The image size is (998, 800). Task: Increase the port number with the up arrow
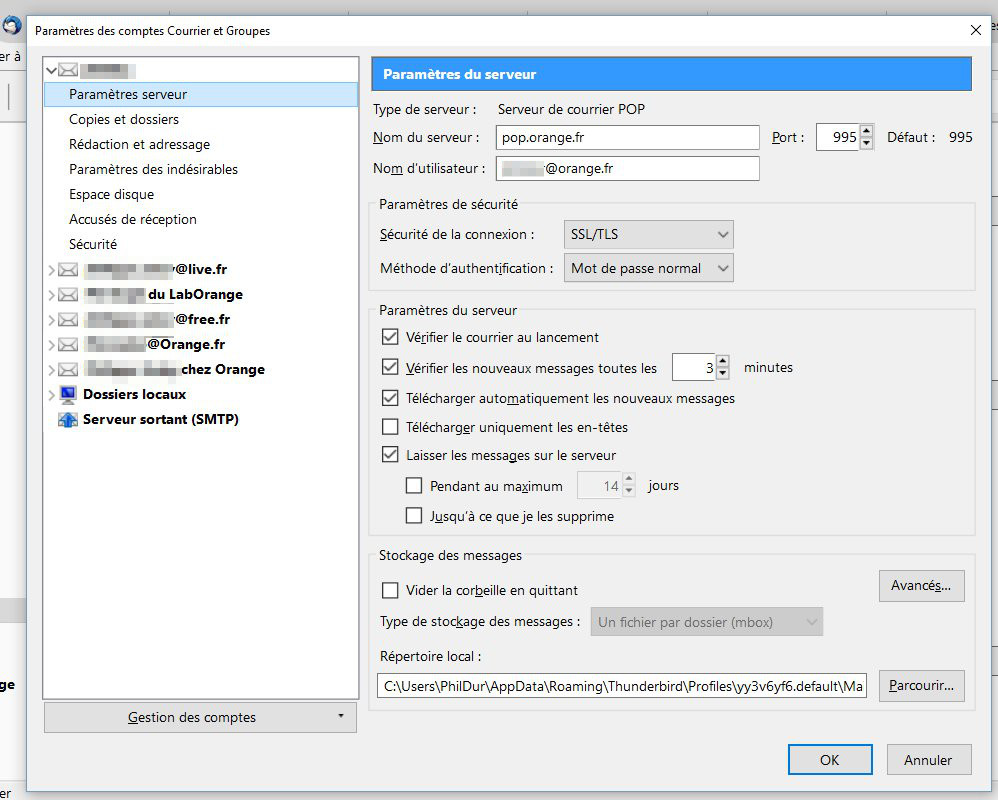coord(867,131)
